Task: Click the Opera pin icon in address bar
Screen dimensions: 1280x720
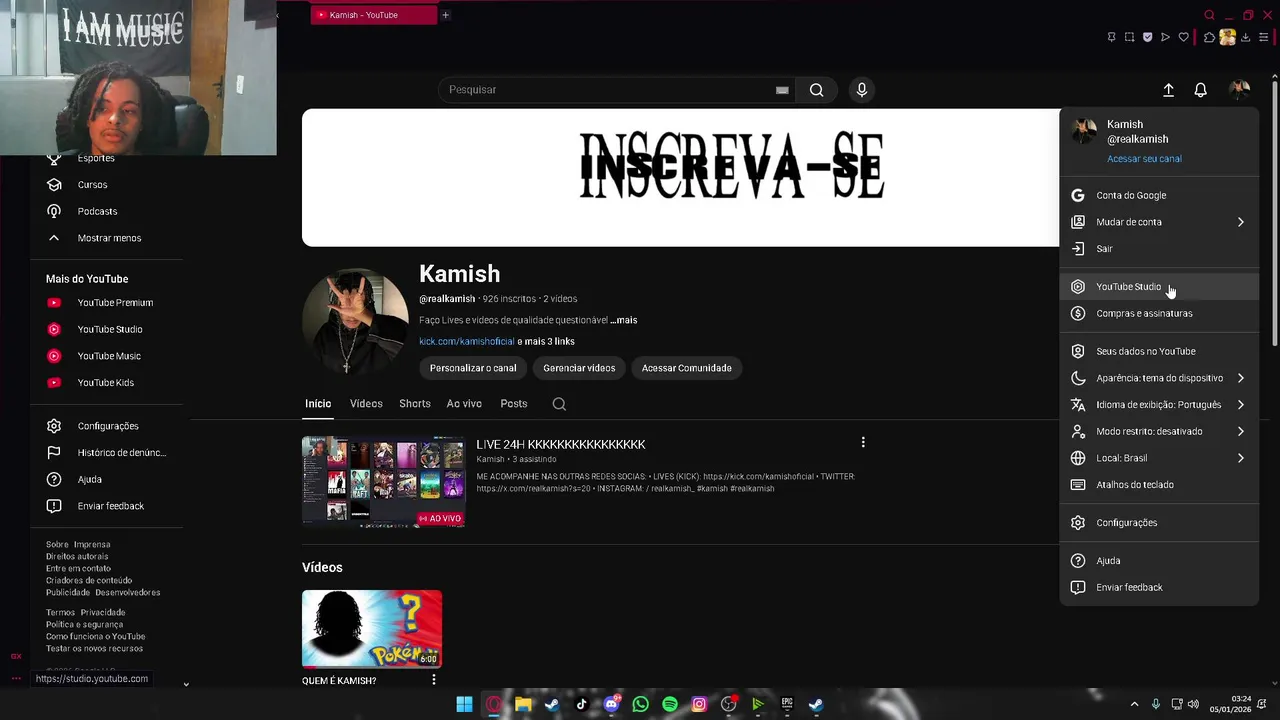Action: [x=1111, y=37]
